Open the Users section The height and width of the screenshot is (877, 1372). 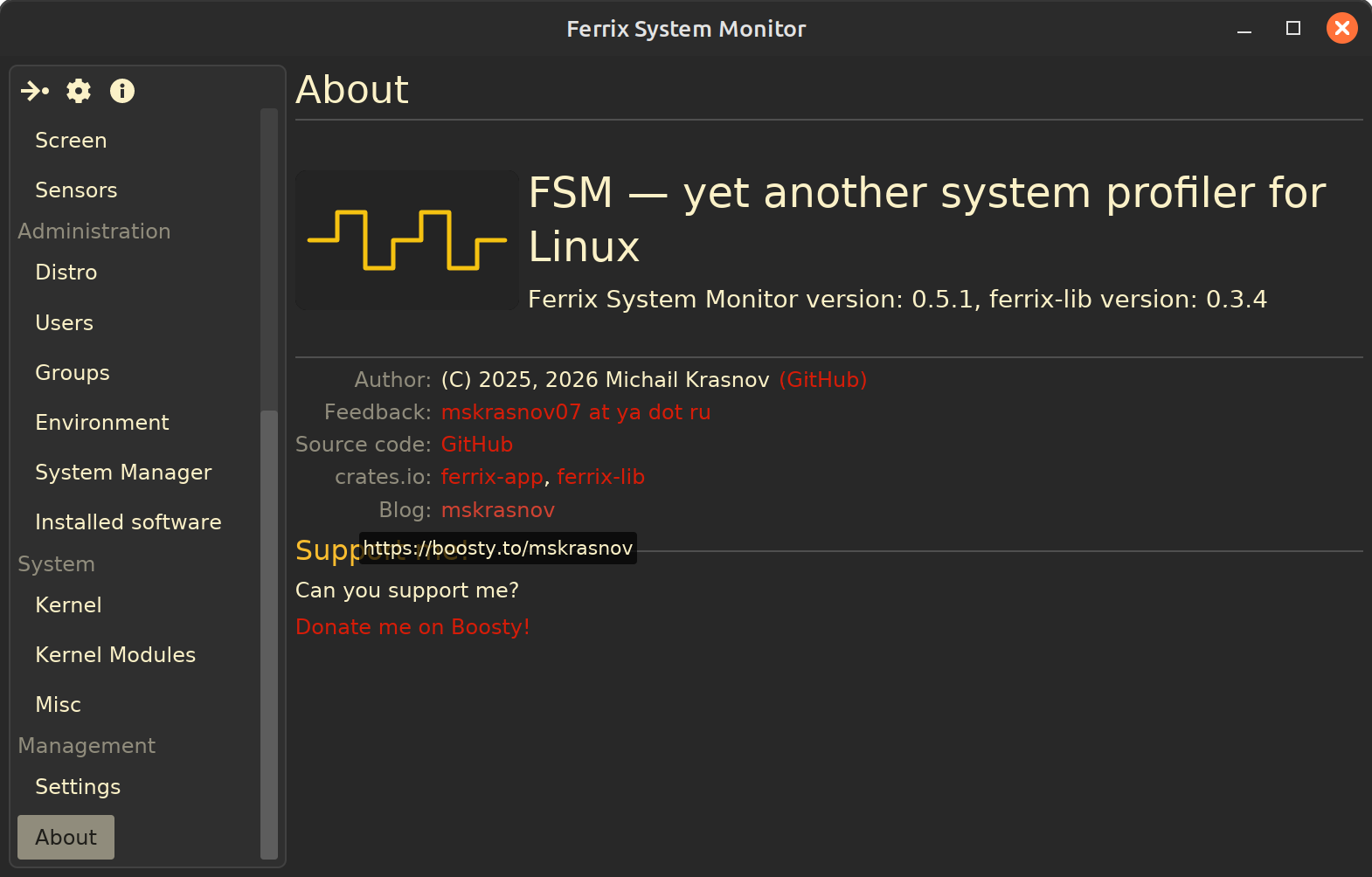coord(64,323)
